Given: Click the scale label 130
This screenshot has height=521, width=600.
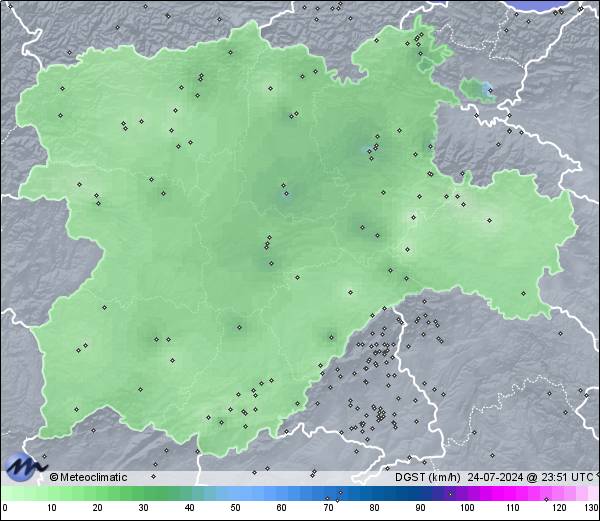Looking at the screenshot, I should click(x=592, y=508).
